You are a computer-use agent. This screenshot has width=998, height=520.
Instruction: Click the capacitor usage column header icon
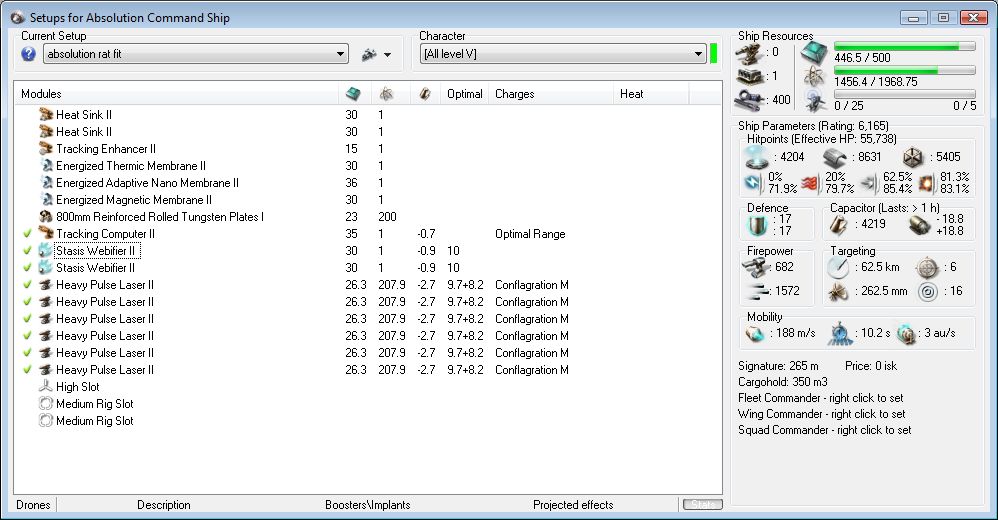425,94
